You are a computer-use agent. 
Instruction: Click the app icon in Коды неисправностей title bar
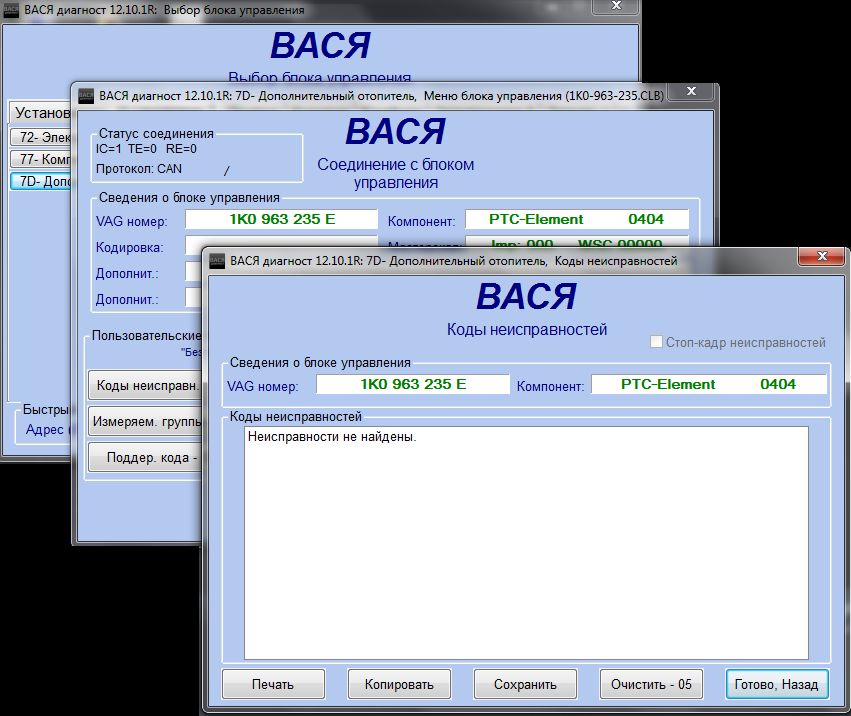(217, 261)
